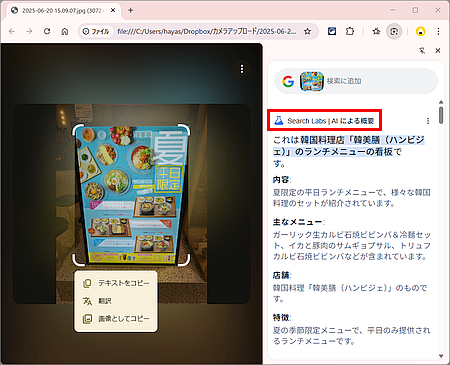Bookmark this page with the star icon

click(307, 31)
